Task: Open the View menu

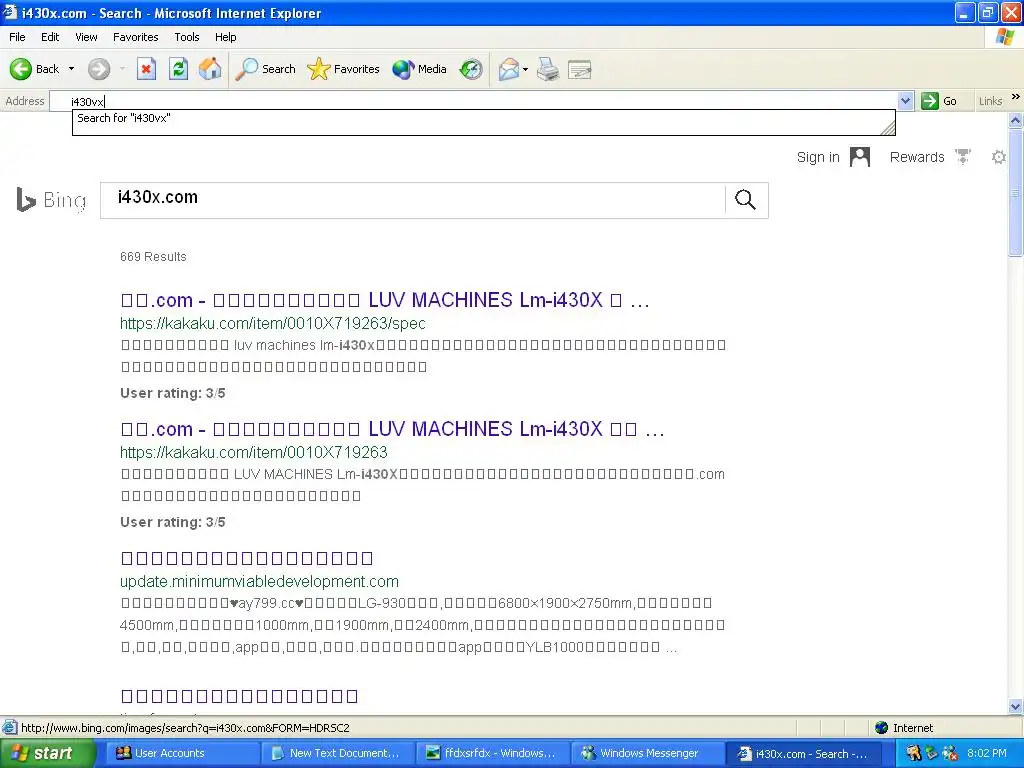Action: pos(86,37)
